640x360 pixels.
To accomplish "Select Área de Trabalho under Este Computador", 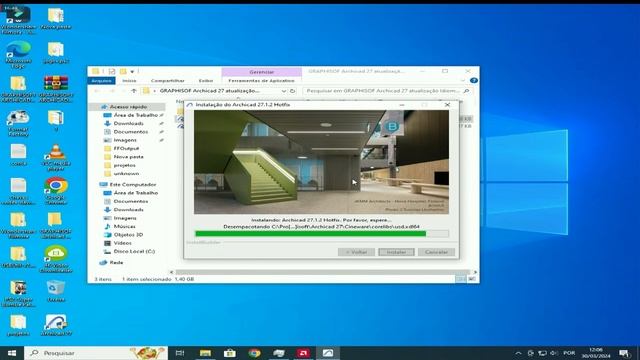I will [x=136, y=193].
